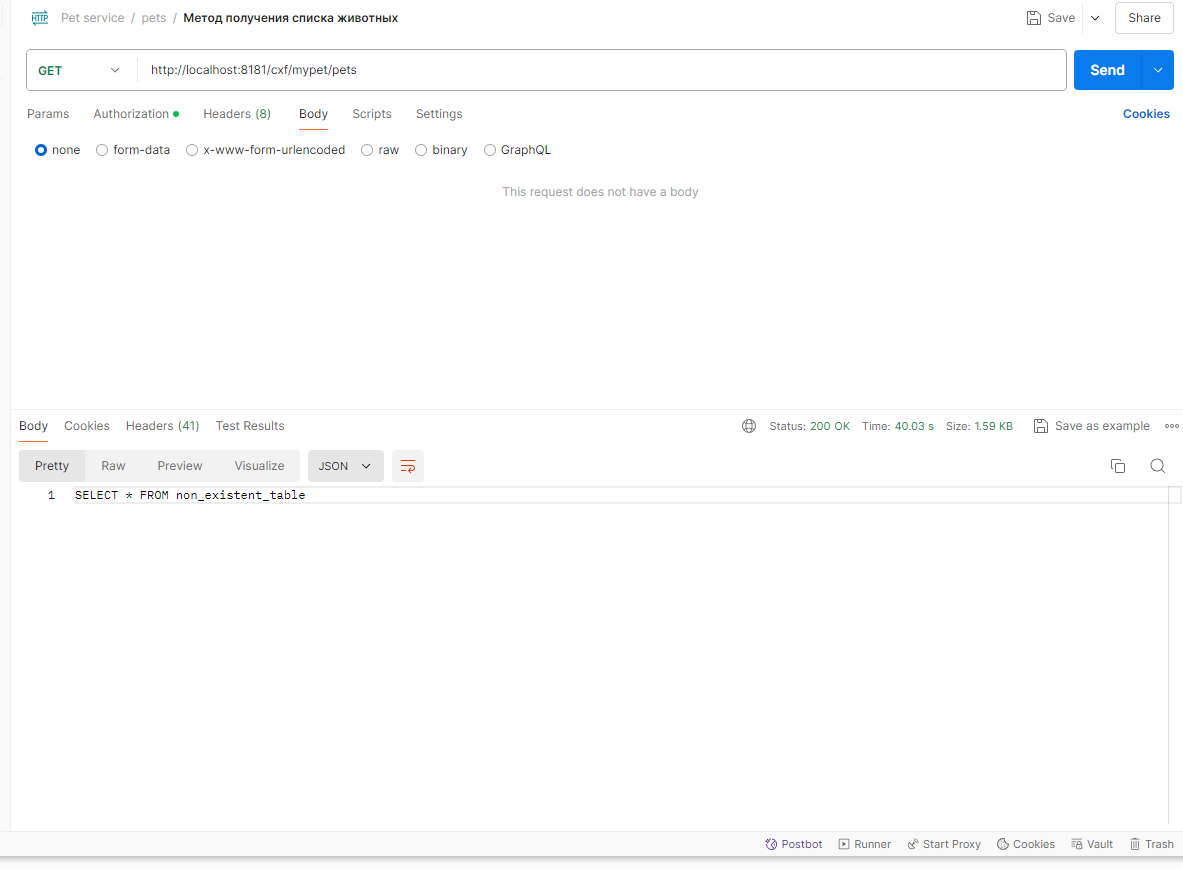Open the GET method dropdown

80,70
